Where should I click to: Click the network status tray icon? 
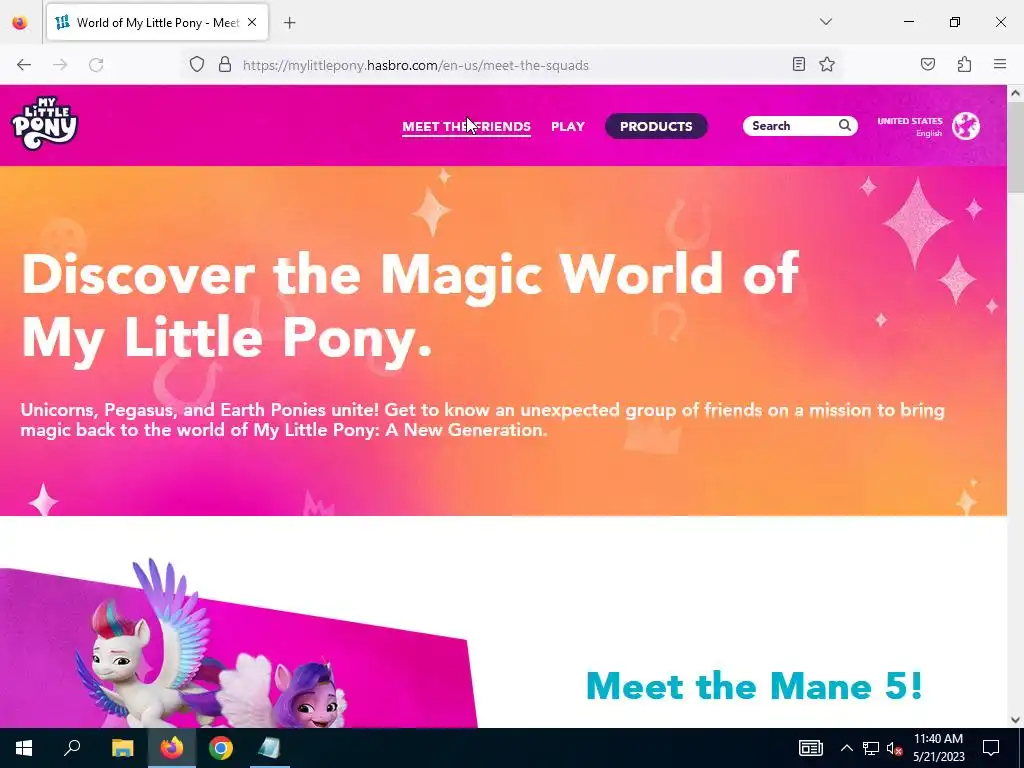point(871,748)
